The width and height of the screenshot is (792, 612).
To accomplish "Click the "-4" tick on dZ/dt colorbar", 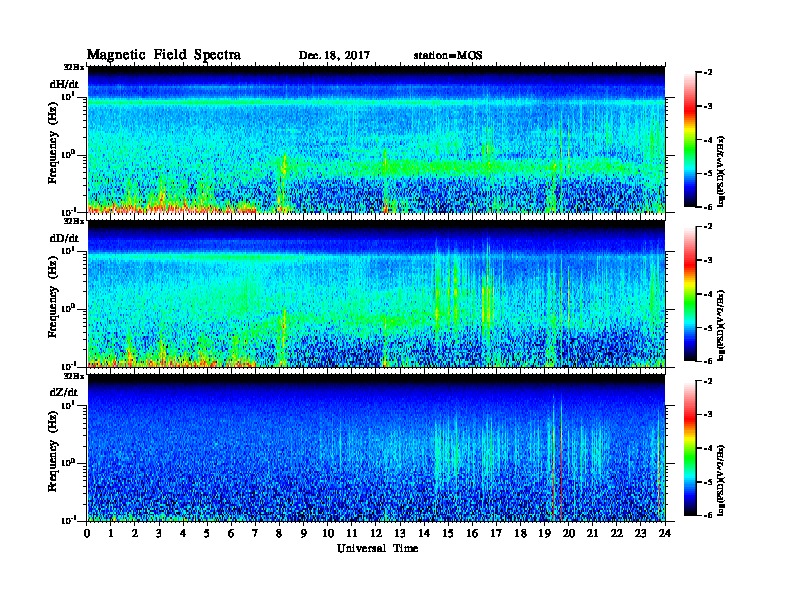I will 708,448.
